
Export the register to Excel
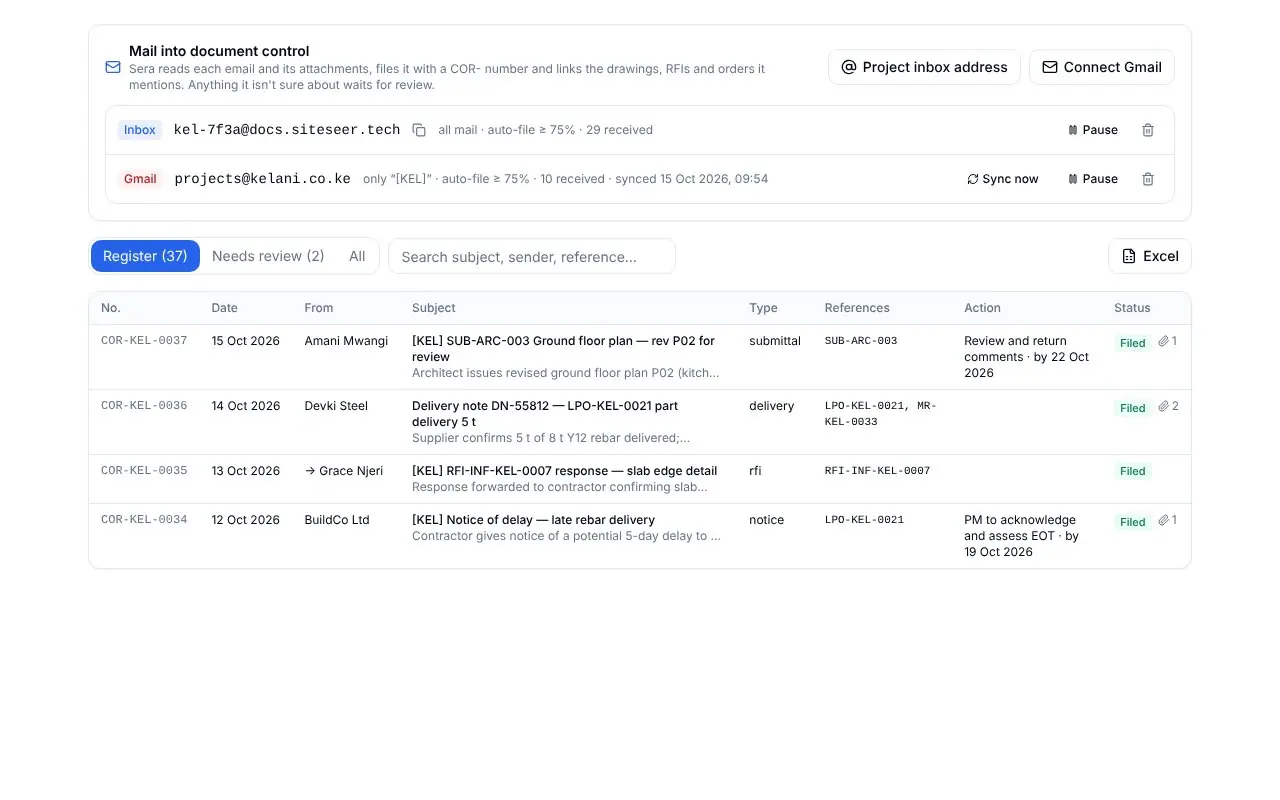point(1150,256)
